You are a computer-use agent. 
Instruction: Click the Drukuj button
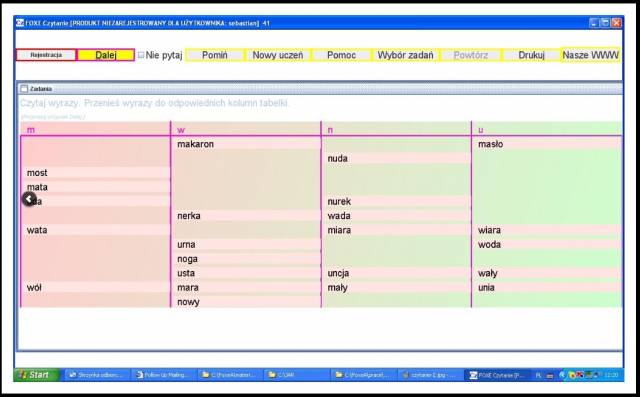pos(531,55)
